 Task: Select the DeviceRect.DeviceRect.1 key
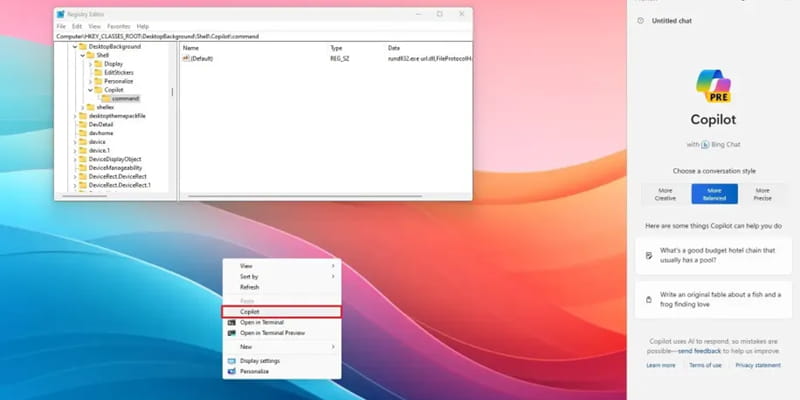pyautogui.click(x=120, y=185)
